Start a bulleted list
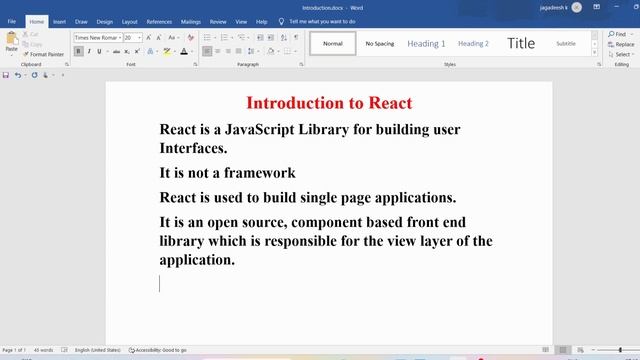This screenshot has height=360, width=640. tap(207, 38)
